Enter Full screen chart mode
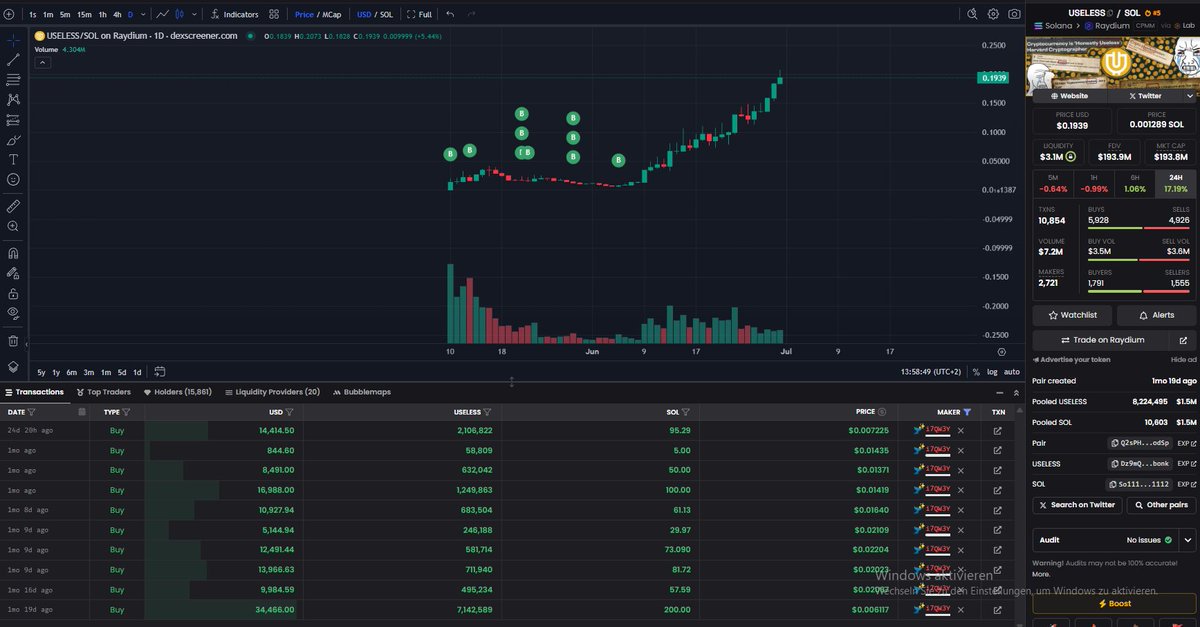Viewport: 1200px width, 627px height. pyautogui.click(x=420, y=14)
